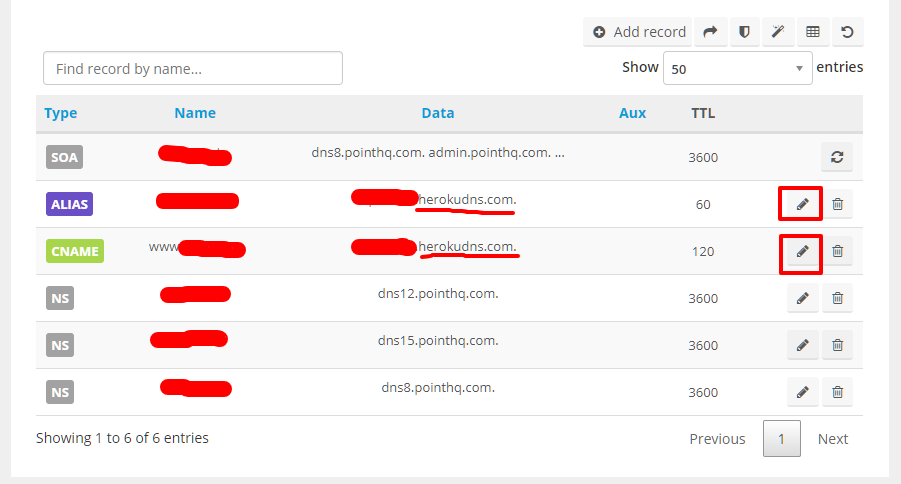Click the CNAME herokudns.com. data value
Screen dimensions: 901x484
467,247
